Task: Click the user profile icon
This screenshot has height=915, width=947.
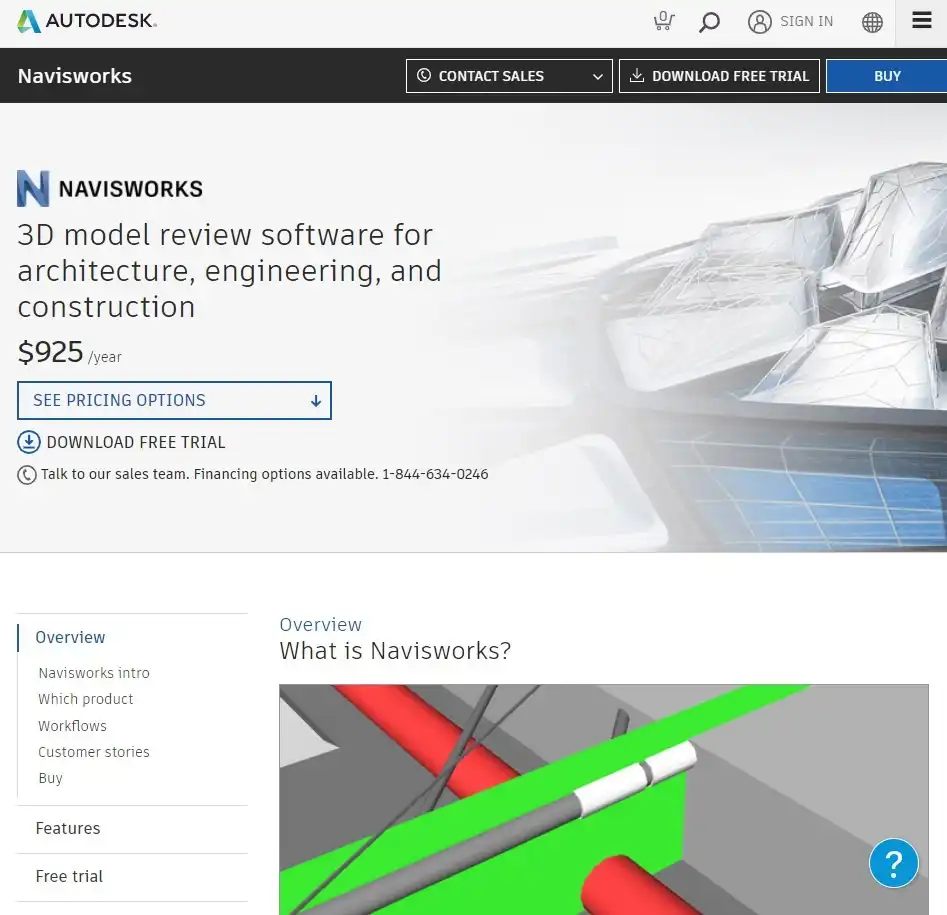Action: coord(759,22)
